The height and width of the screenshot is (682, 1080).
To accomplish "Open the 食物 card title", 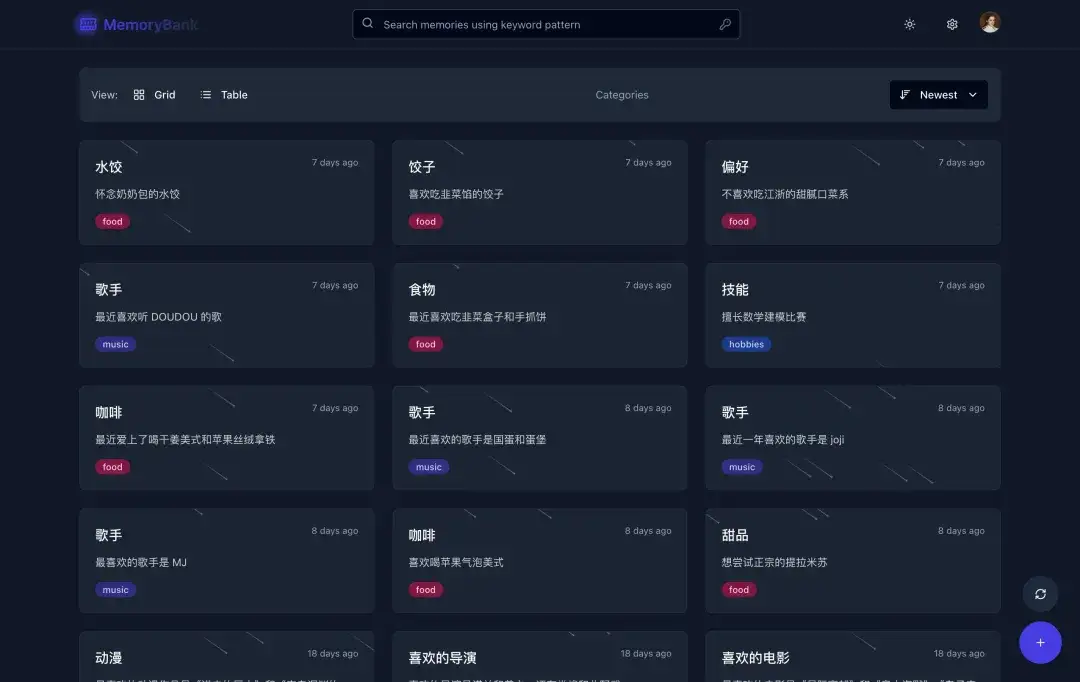I will (x=422, y=289).
